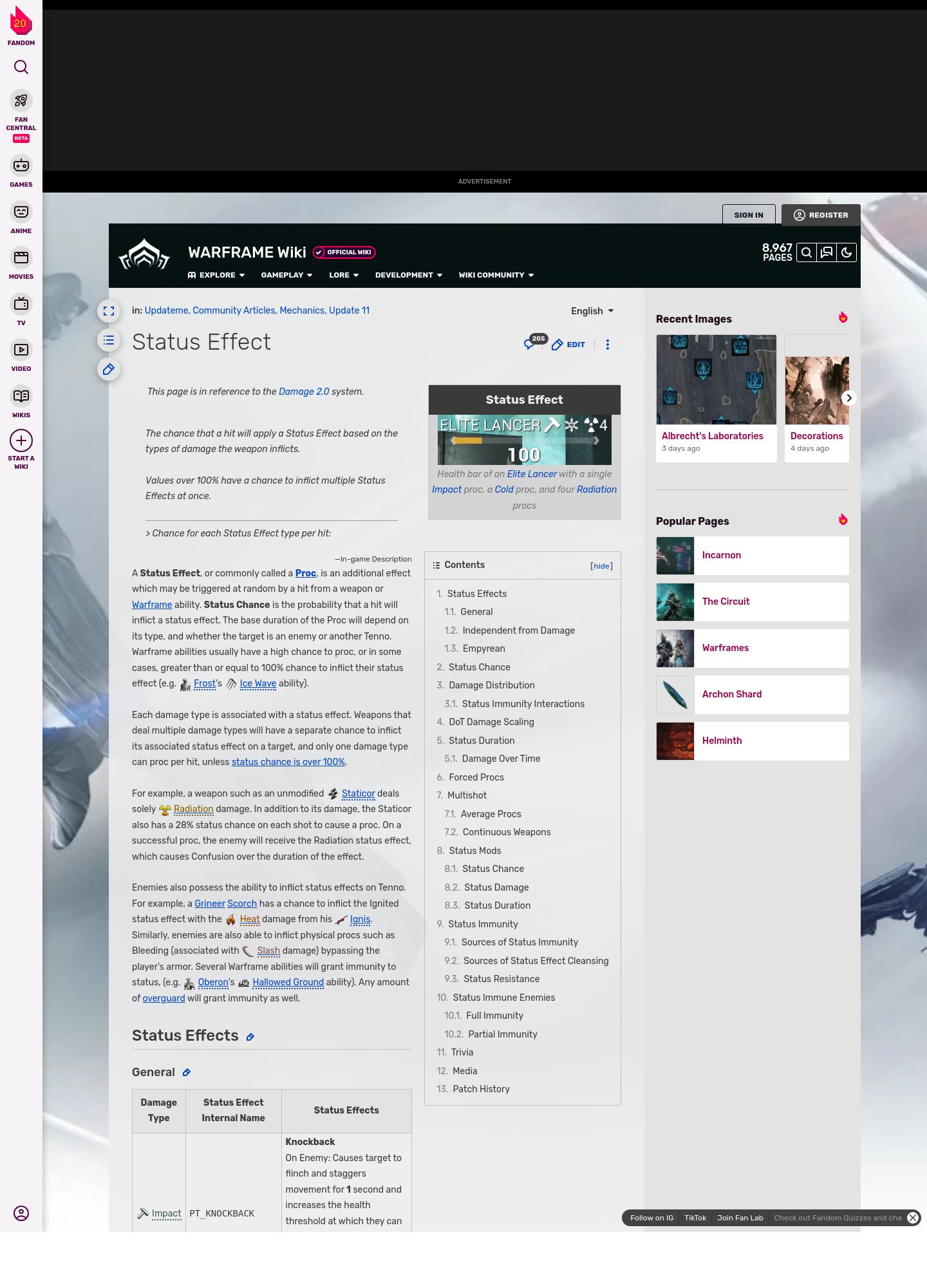
Task: Close the bottom Fandom notification bar
Action: click(x=913, y=1218)
